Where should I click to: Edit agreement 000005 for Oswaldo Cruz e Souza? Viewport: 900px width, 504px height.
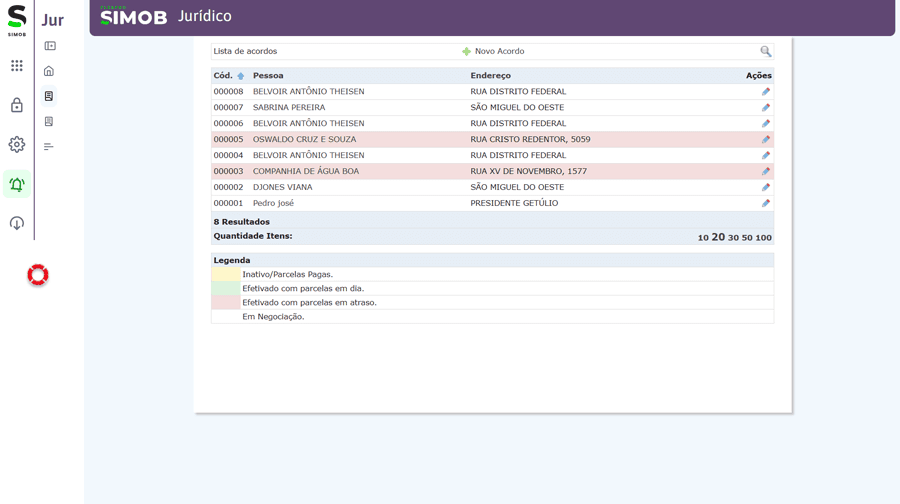[x=765, y=140]
